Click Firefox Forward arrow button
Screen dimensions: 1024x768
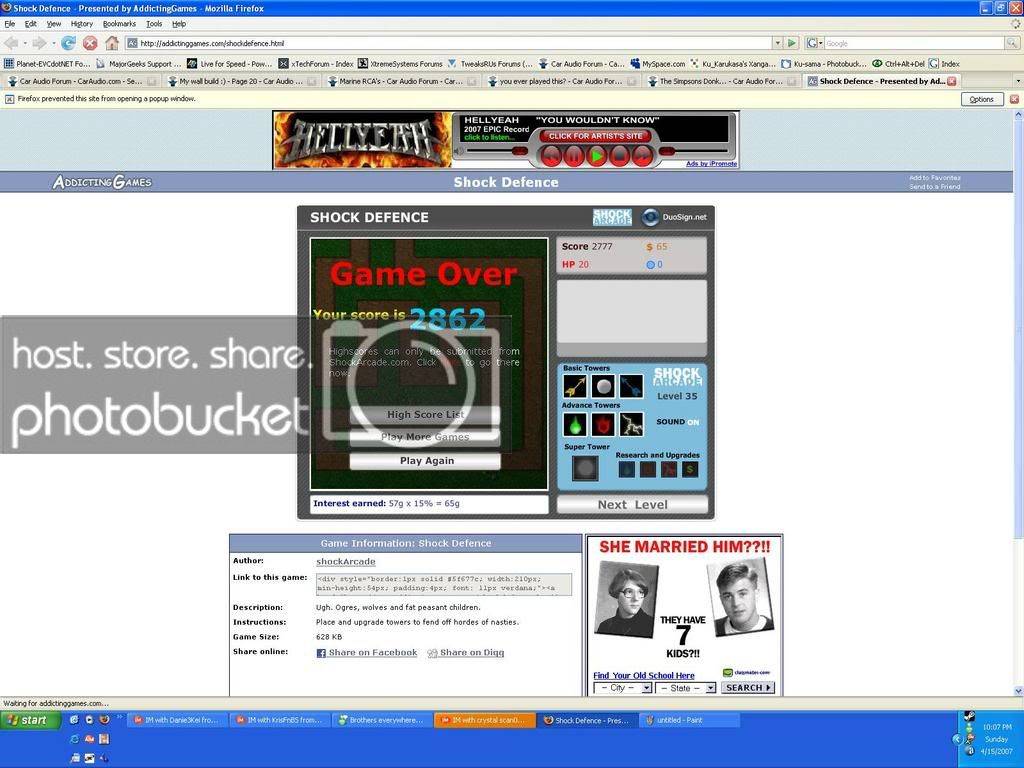(39, 43)
